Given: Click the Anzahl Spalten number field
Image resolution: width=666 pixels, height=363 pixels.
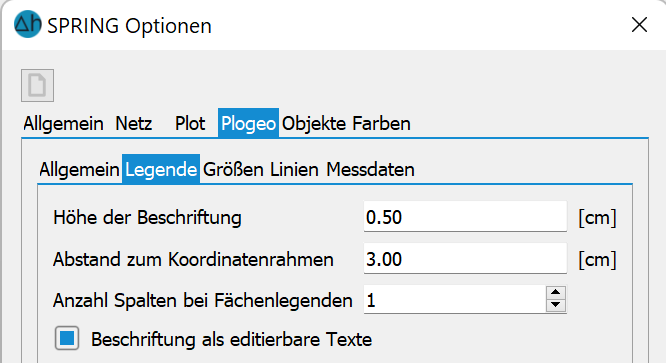Looking at the screenshot, I should pyautogui.click(x=455, y=300).
